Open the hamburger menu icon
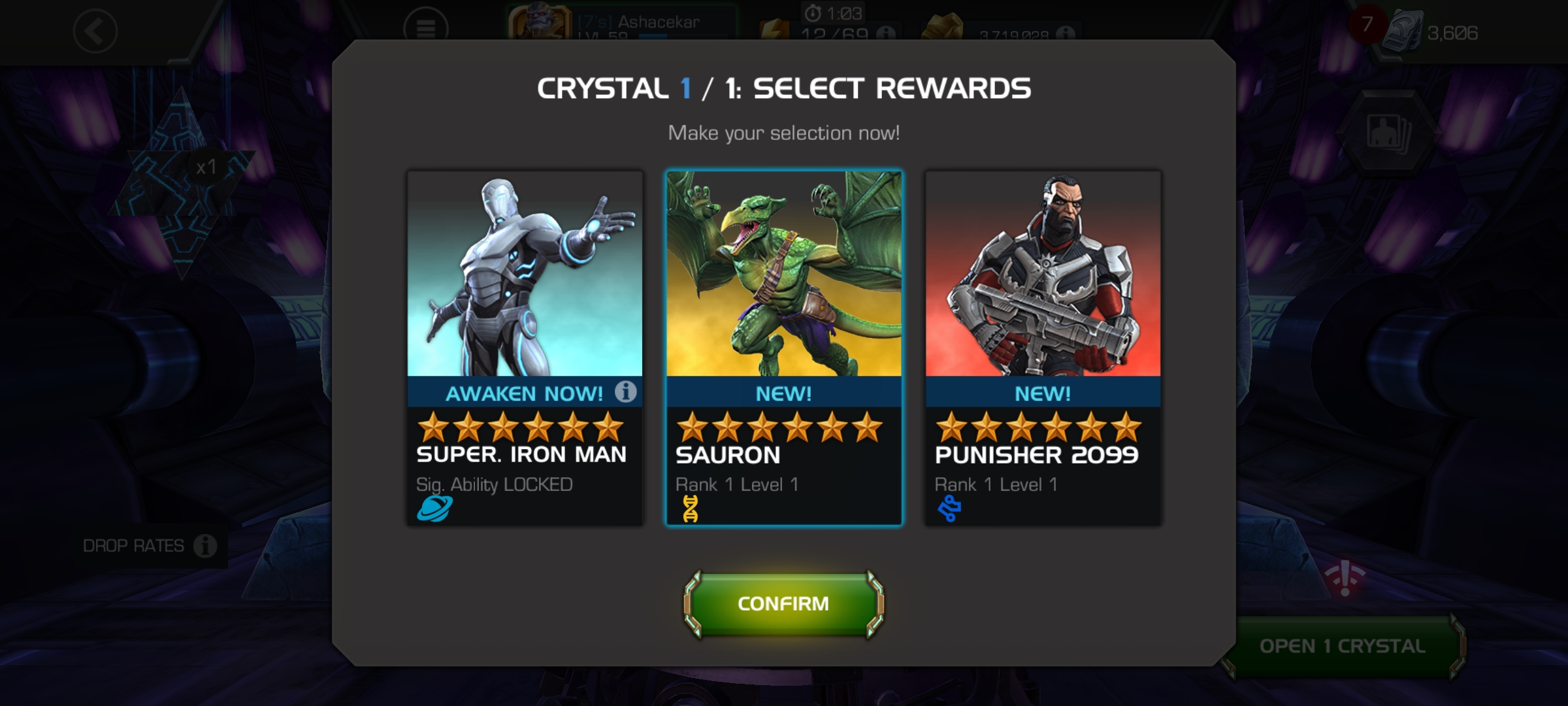This screenshot has height=706, width=1568. (x=426, y=28)
